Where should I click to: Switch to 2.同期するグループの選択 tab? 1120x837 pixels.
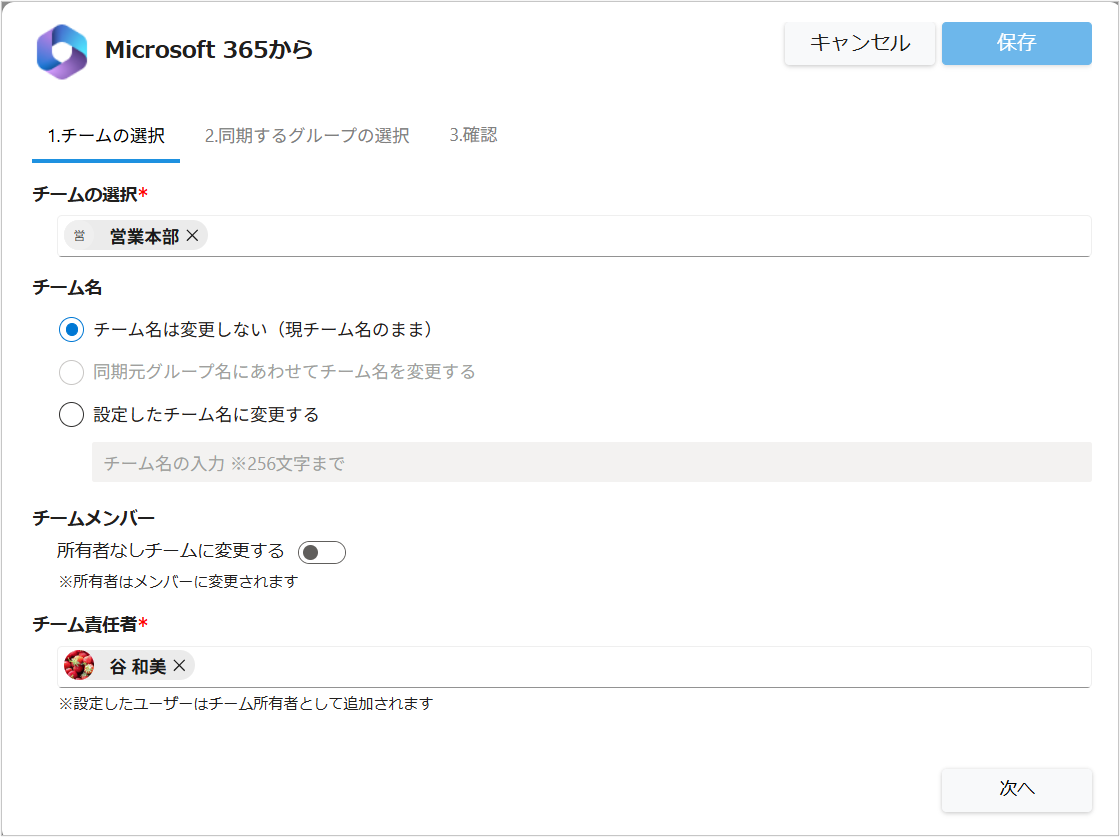tap(307, 136)
